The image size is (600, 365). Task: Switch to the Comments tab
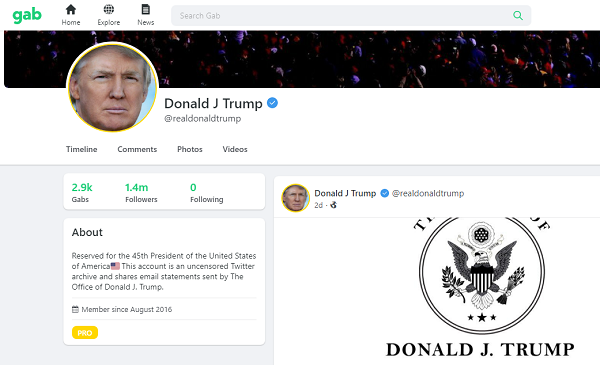click(137, 149)
